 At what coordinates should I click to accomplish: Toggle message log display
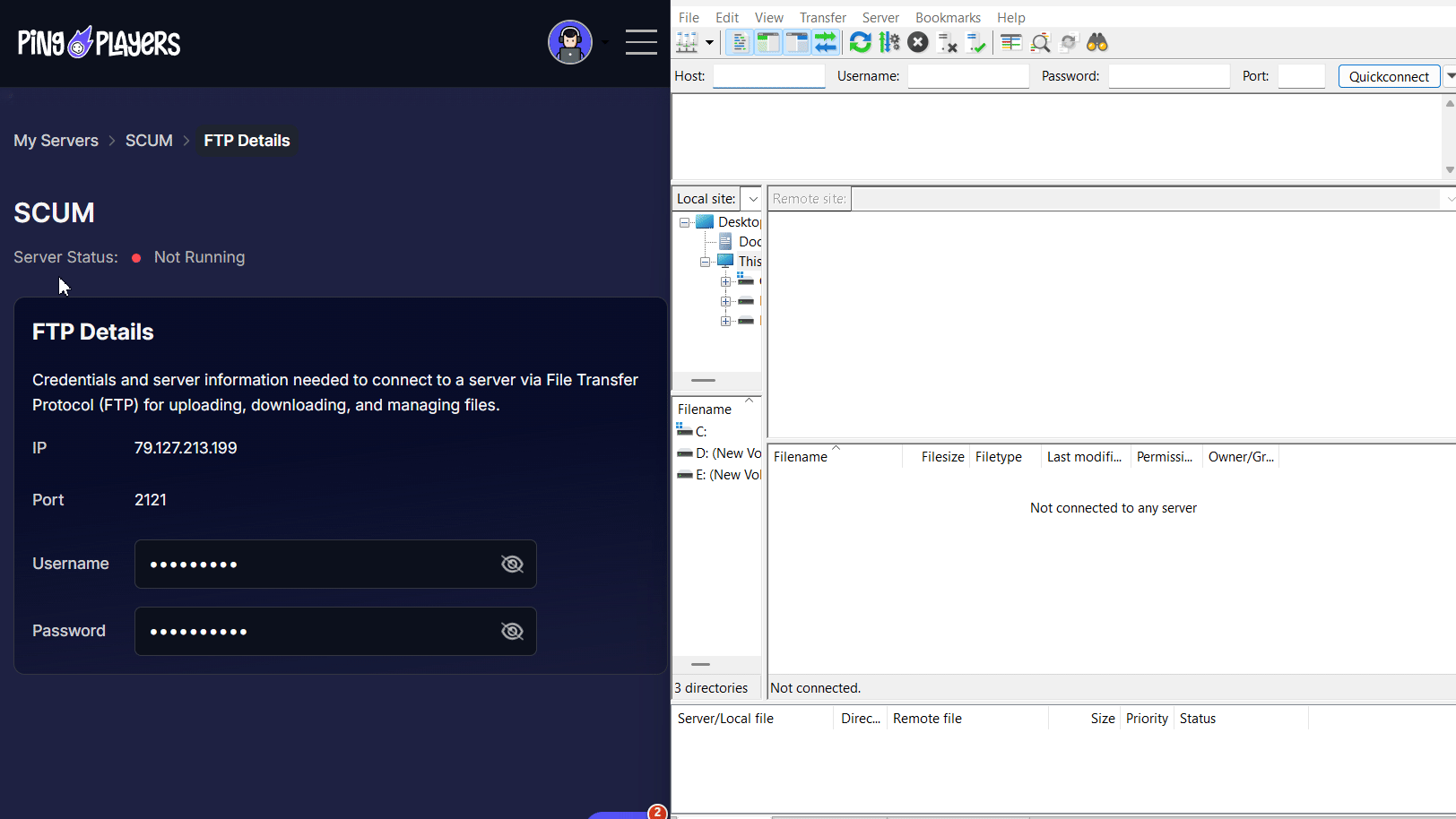point(739,42)
